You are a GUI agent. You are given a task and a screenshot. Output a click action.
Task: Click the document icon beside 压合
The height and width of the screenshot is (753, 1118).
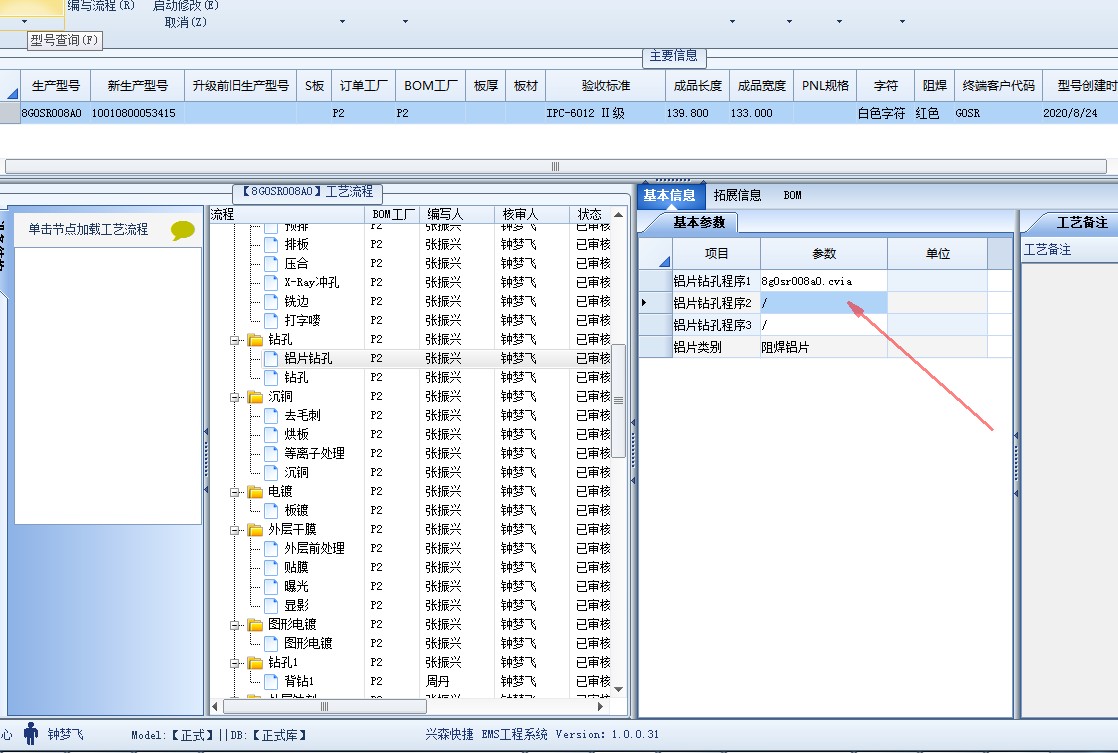point(271,263)
